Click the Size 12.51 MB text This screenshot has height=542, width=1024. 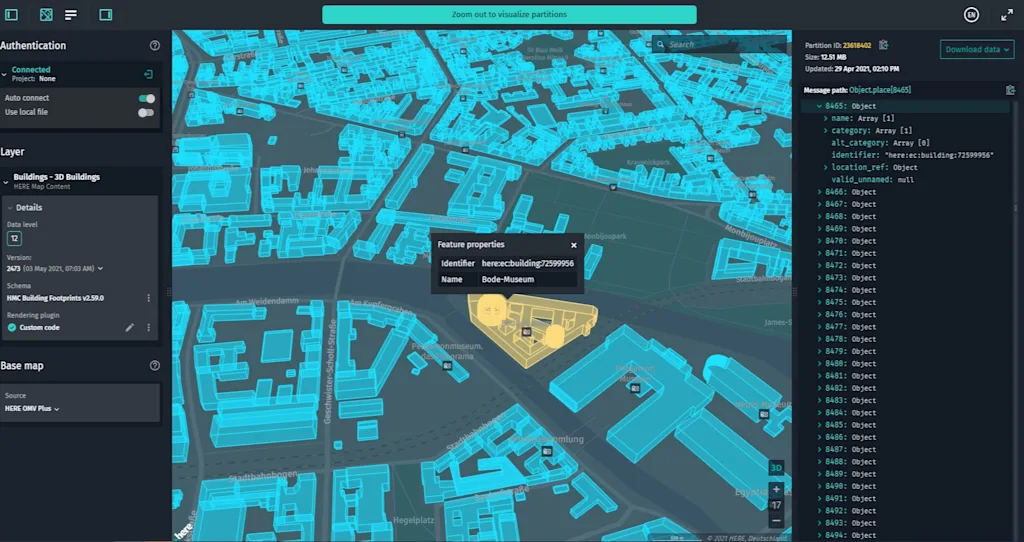[x=825, y=57]
